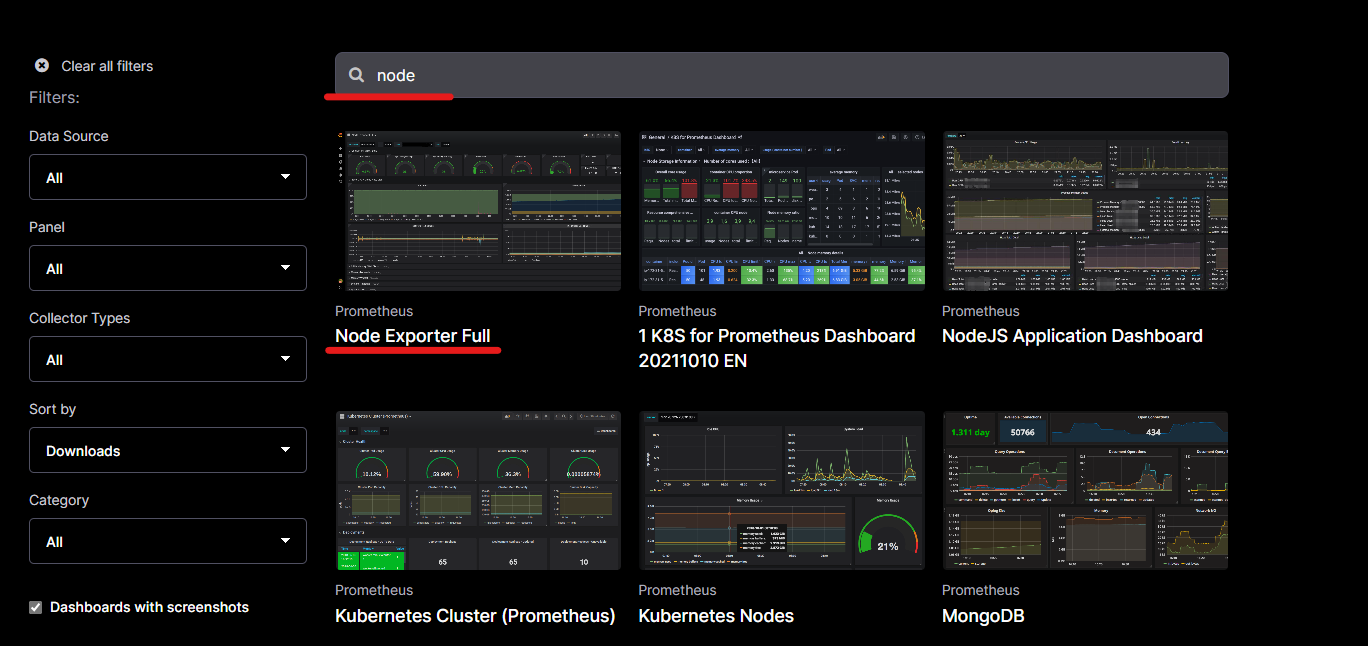The width and height of the screenshot is (1368, 646).
Task: Open the NodeJS Application Dashboard thumbnail
Action: tap(1085, 210)
